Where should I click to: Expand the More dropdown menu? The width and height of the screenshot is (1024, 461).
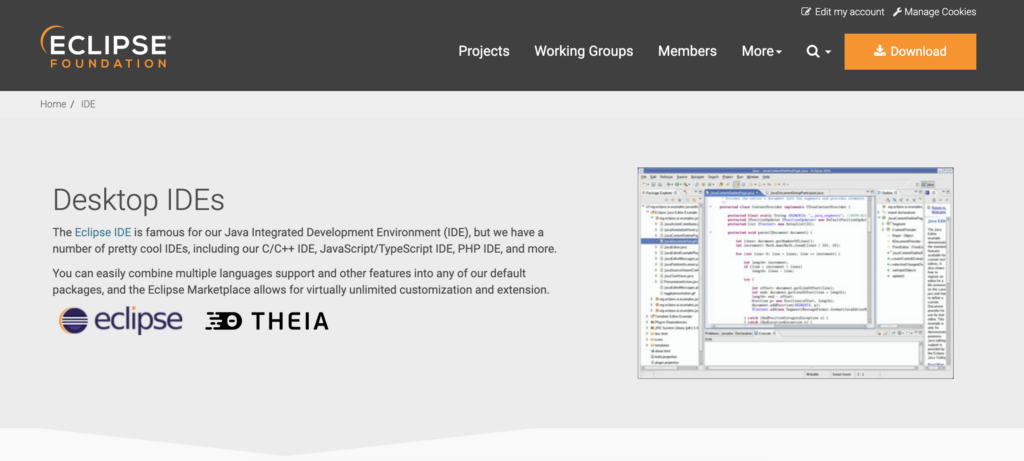(x=761, y=52)
